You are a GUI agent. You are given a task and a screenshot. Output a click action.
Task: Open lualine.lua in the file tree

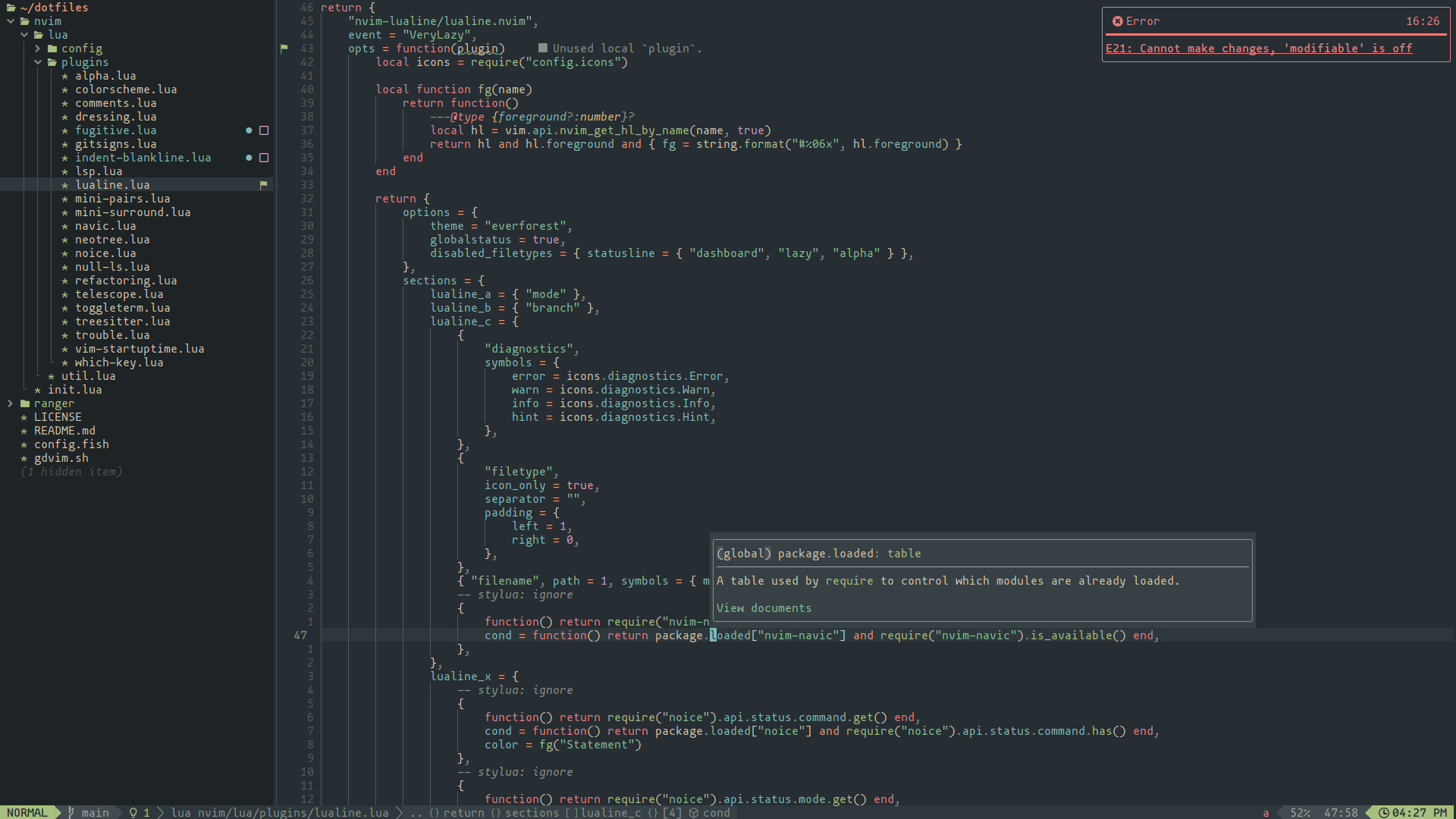tap(112, 185)
